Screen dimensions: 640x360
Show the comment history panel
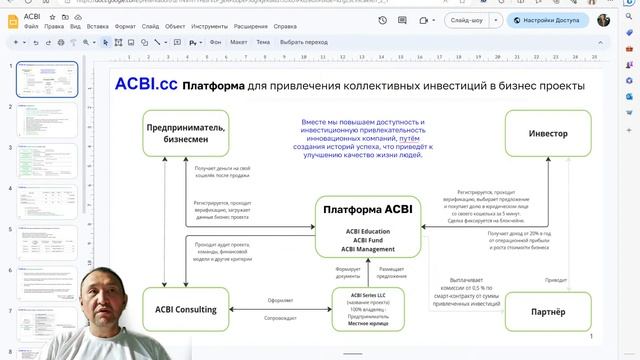[x=402, y=20]
